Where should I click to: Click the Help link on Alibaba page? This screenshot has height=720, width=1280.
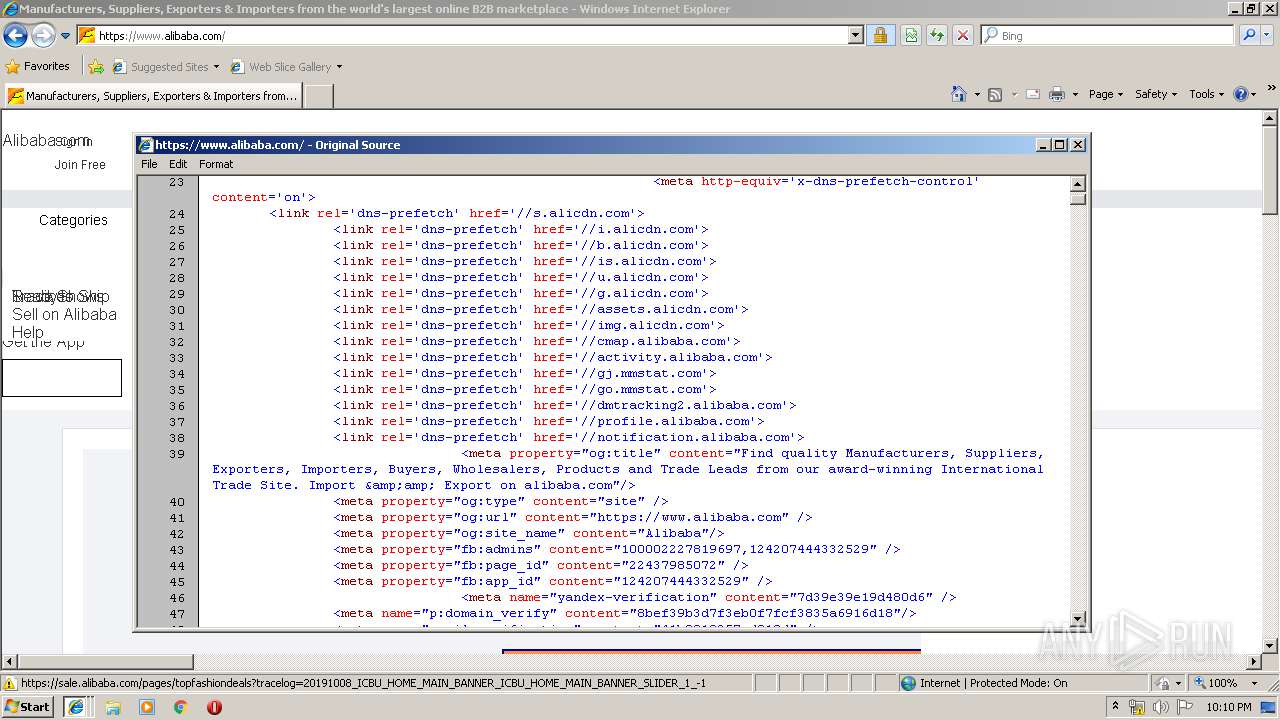click(28, 332)
